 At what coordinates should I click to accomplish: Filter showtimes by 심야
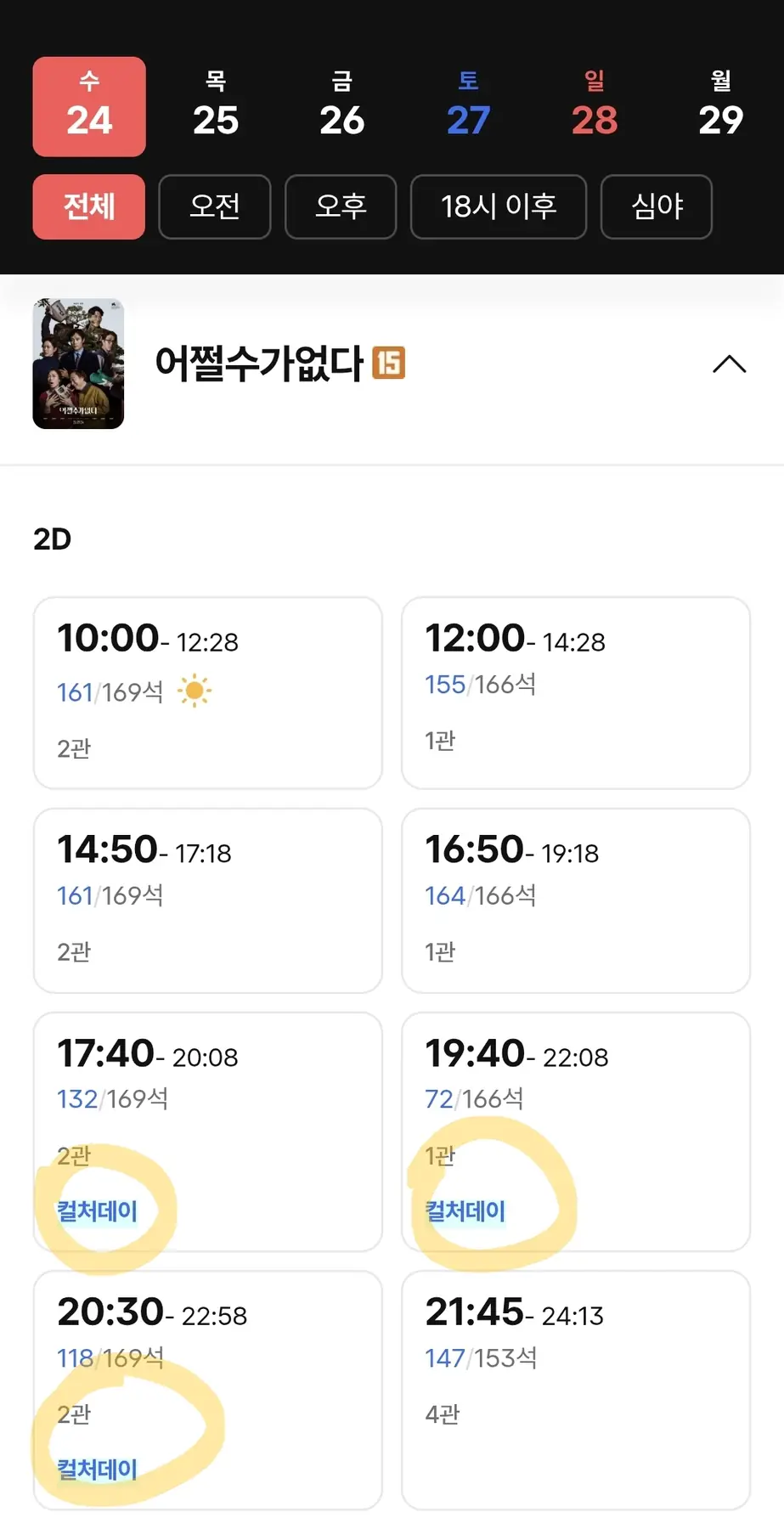pos(657,206)
